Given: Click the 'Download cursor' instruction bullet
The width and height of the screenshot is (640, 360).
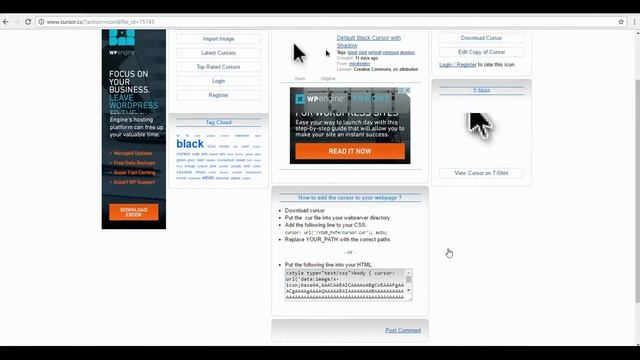Looking at the screenshot, I should click(x=304, y=211).
